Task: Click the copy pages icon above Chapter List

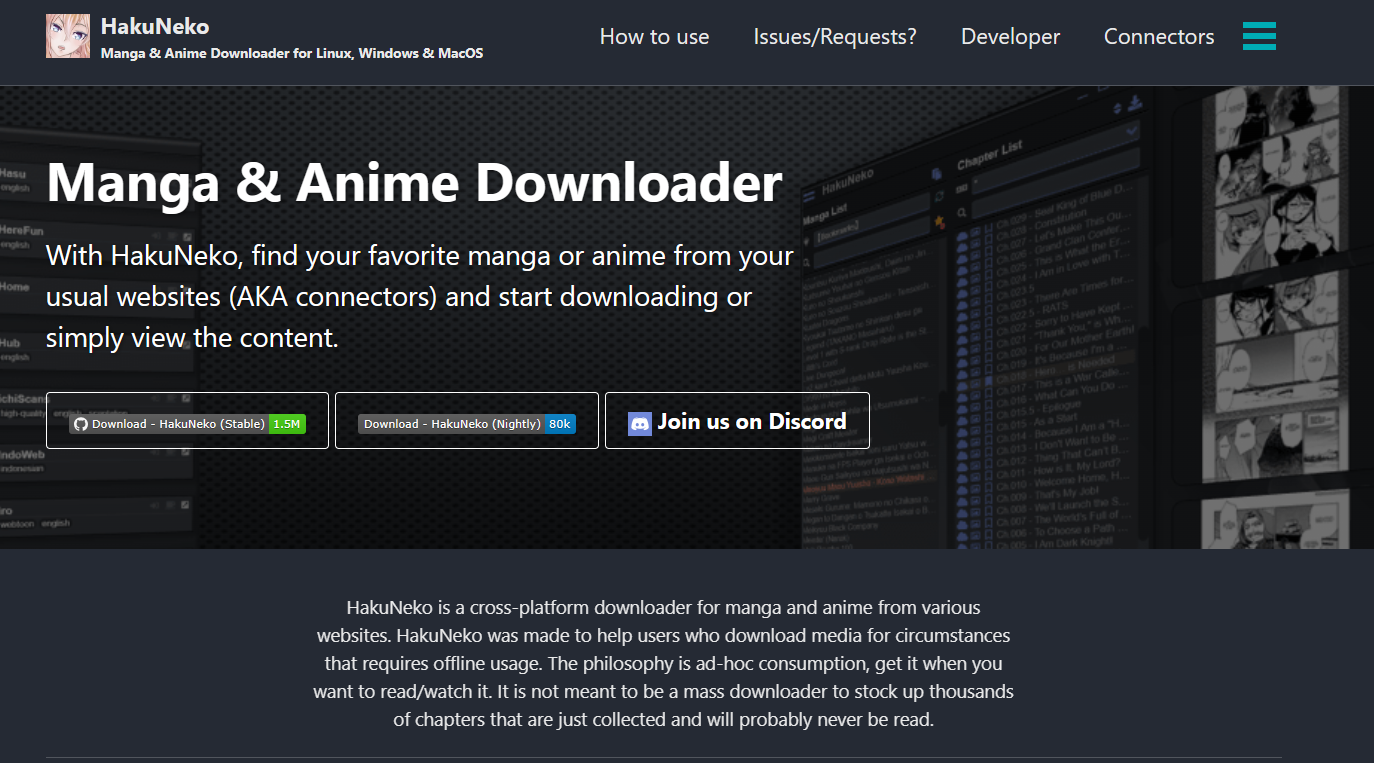Action: point(937,172)
